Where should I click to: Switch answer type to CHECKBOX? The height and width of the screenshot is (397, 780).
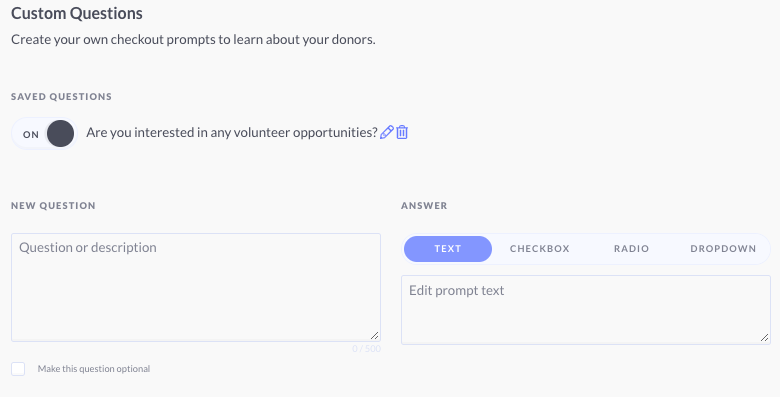tap(540, 249)
